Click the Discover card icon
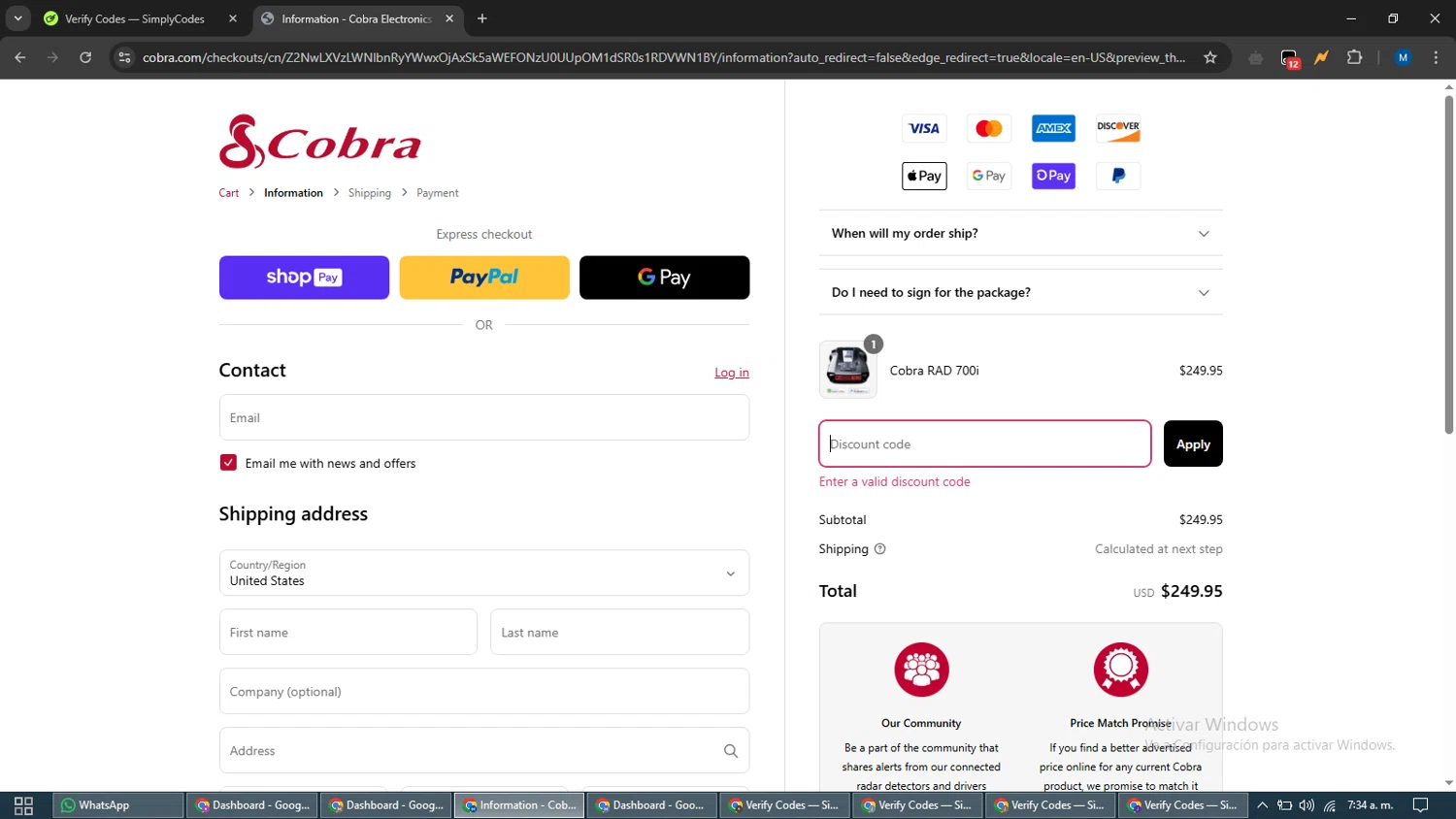The width and height of the screenshot is (1456, 819). pos(1118,128)
